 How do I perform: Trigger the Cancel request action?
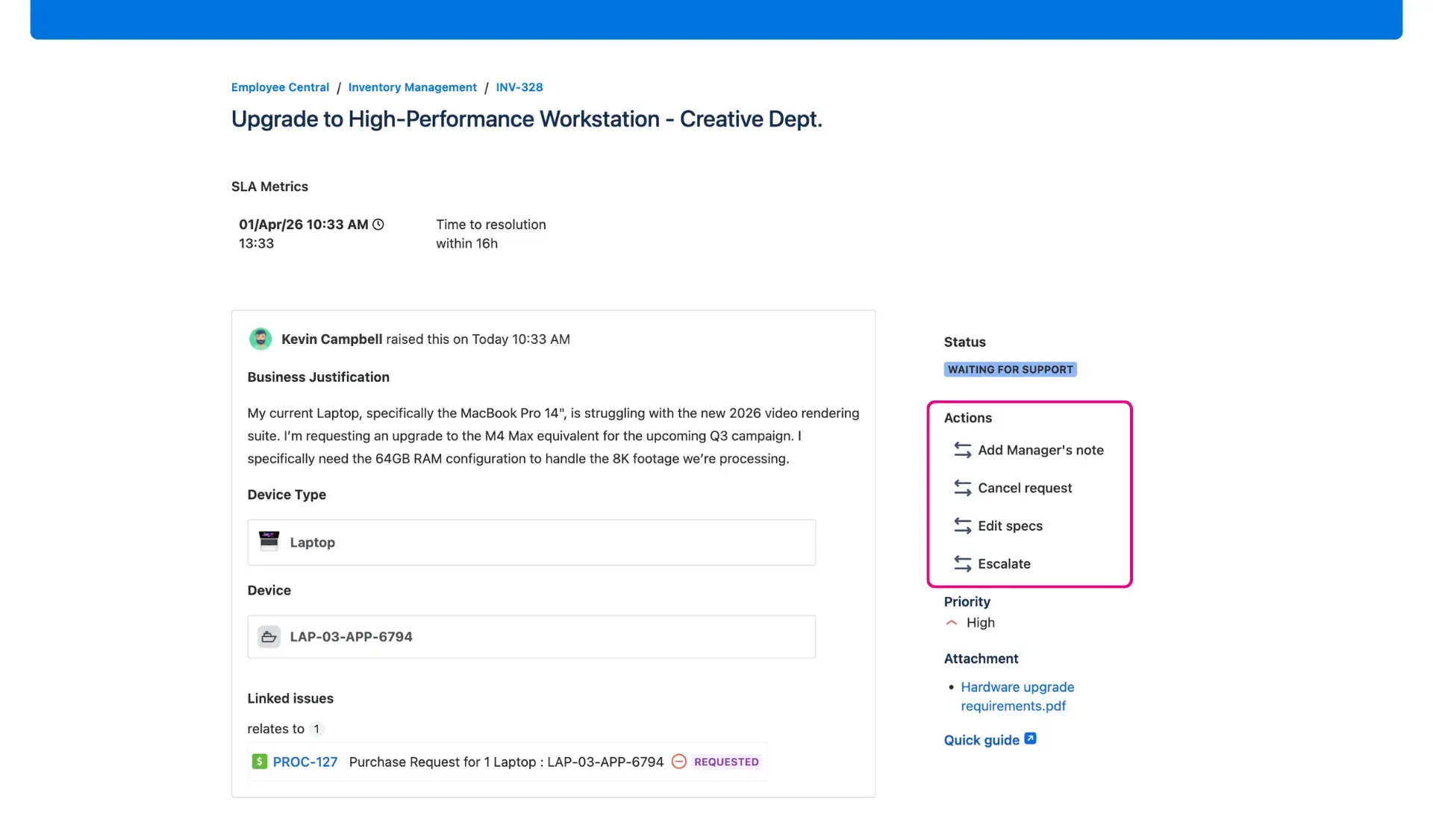(x=1025, y=488)
